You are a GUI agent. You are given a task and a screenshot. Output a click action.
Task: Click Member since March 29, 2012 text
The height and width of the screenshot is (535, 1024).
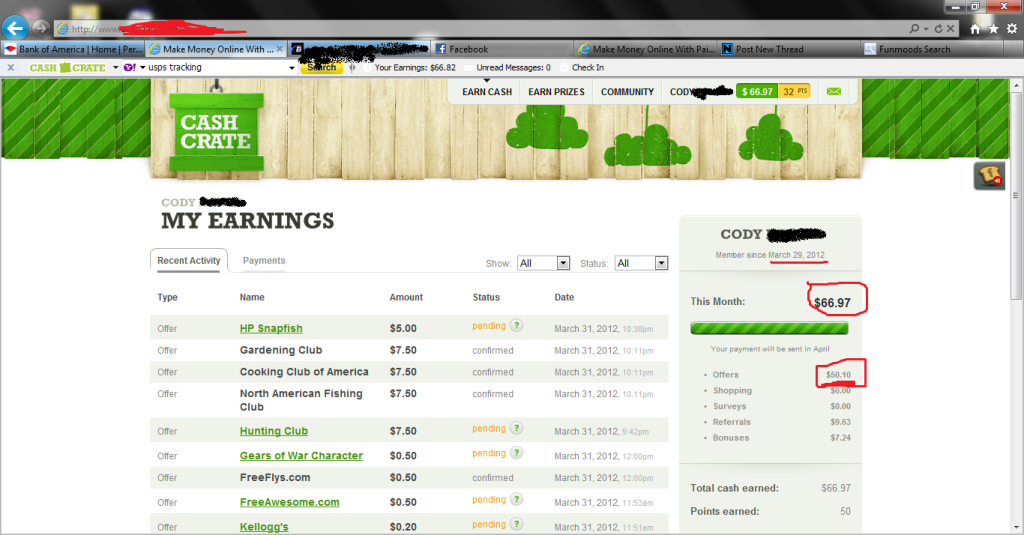point(770,255)
